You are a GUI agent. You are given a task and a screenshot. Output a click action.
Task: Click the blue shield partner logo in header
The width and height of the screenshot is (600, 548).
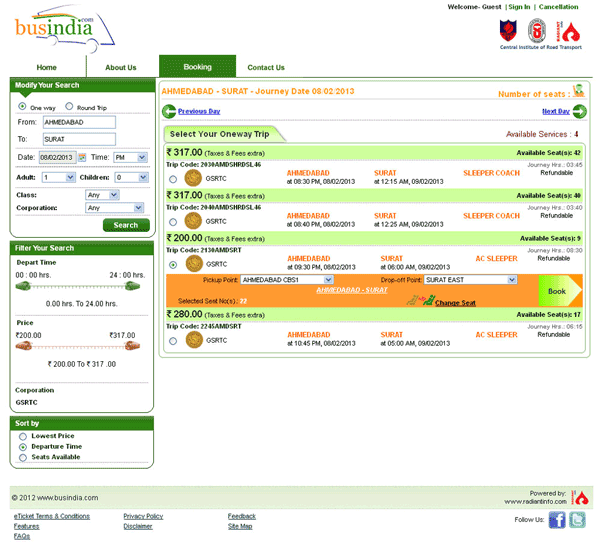pos(508,31)
